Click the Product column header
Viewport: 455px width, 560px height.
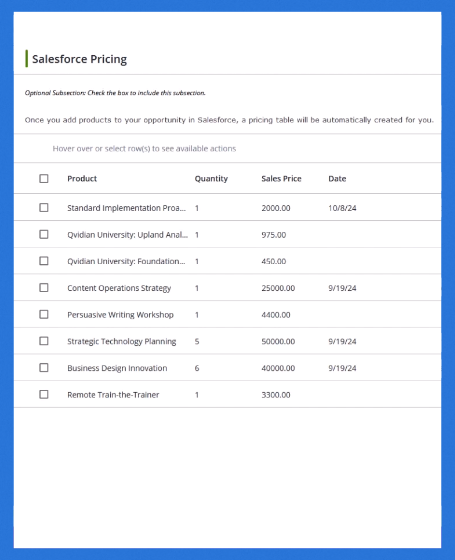click(82, 179)
